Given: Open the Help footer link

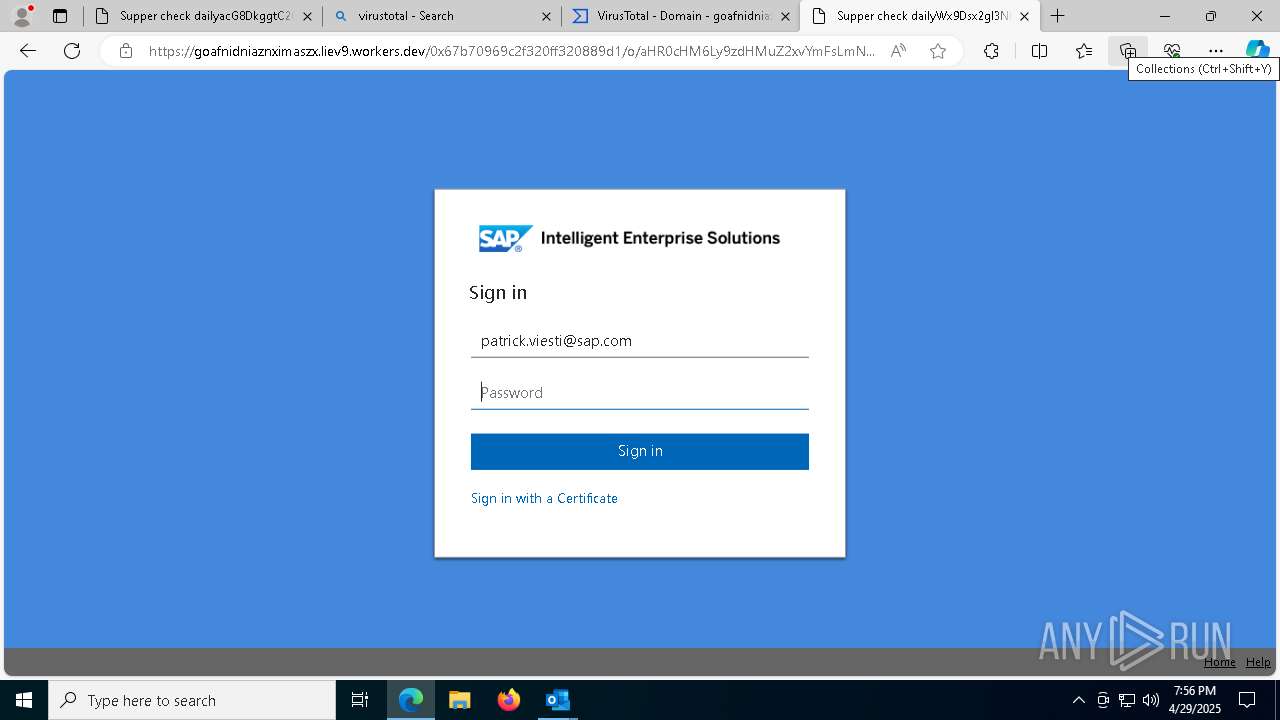Looking at the screenshot, I should click(x=1258, y=662).
